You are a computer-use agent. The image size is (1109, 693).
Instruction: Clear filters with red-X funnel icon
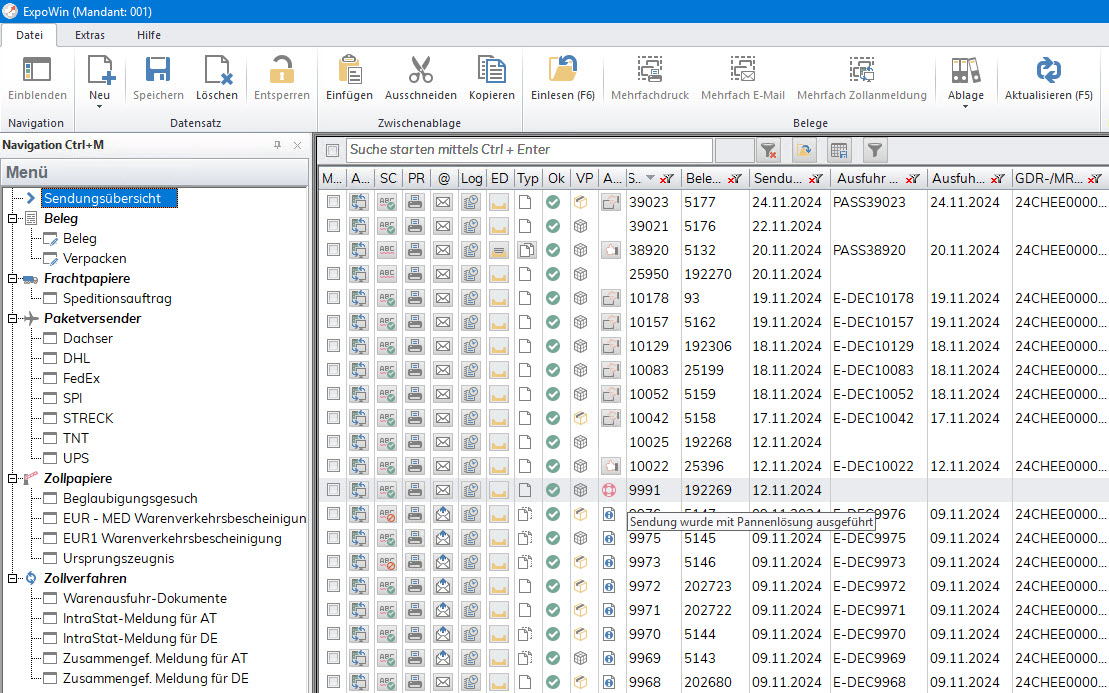pyautogui.click(x=767, y=150)
